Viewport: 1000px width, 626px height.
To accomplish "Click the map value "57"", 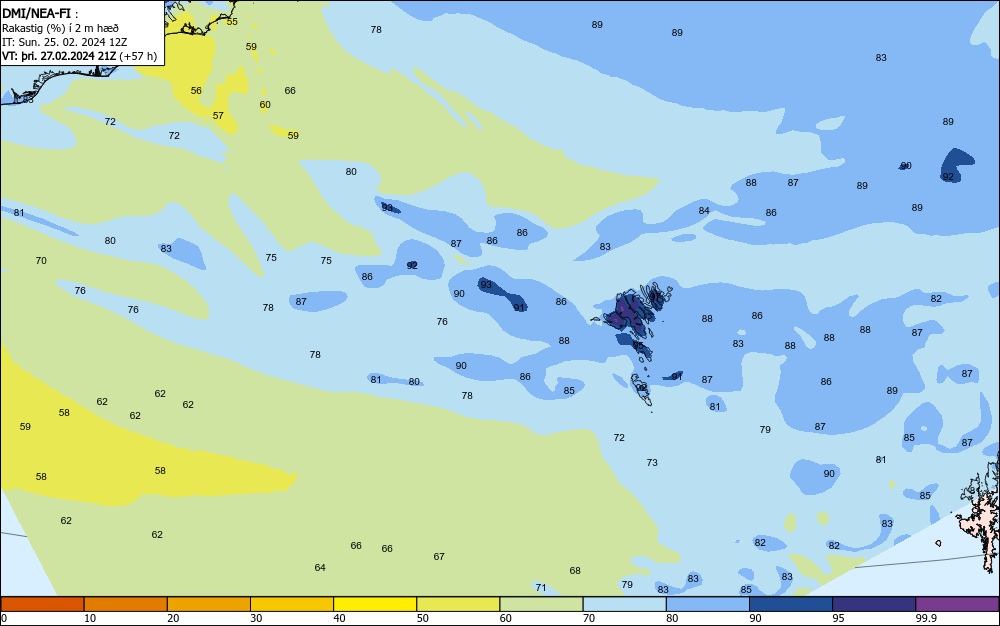I will pyautogui.click(x=218, y=115).
